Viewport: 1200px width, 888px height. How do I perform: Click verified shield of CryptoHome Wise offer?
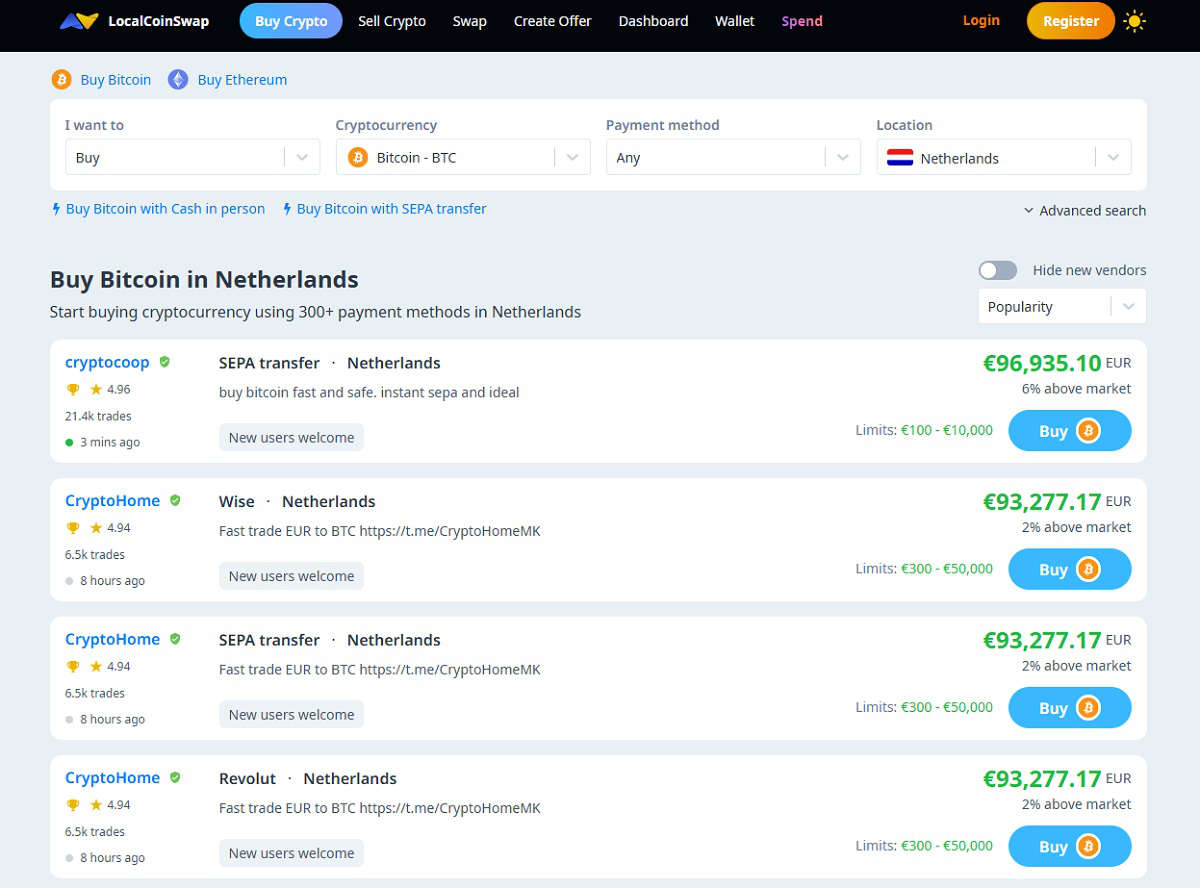pyautogui.click(x=175, y=500)
